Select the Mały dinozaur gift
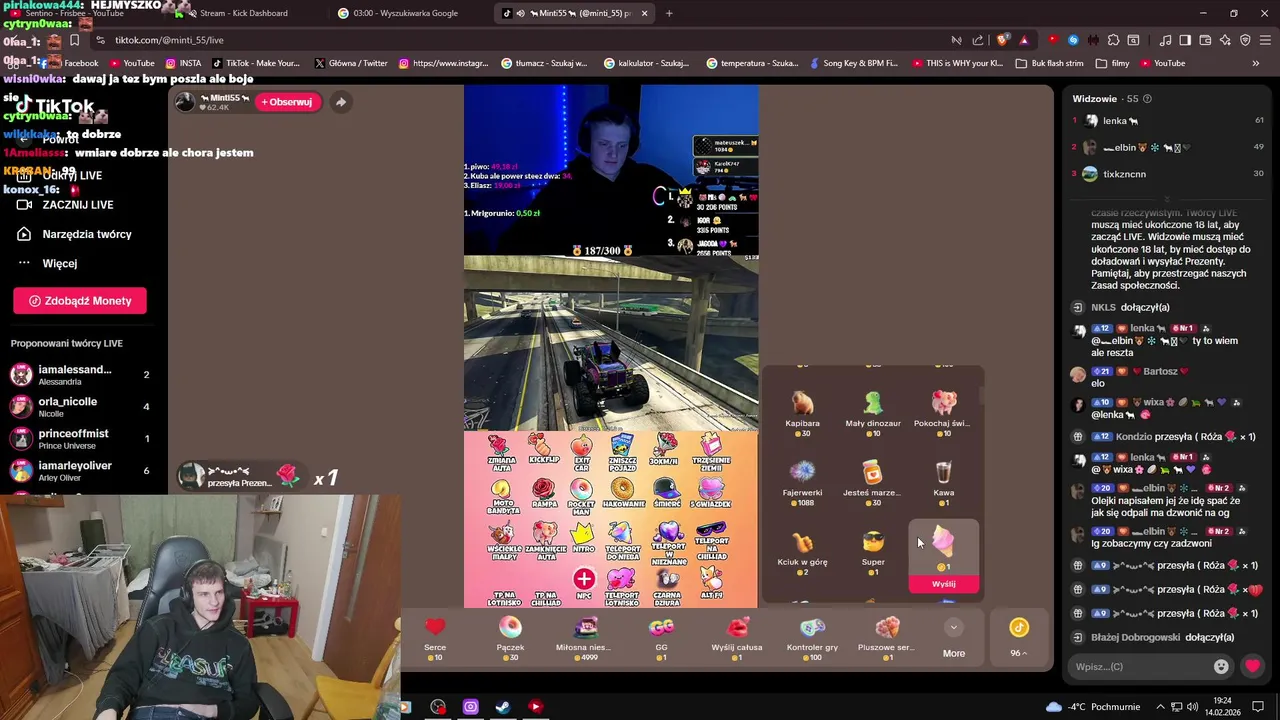 point(873,412)
